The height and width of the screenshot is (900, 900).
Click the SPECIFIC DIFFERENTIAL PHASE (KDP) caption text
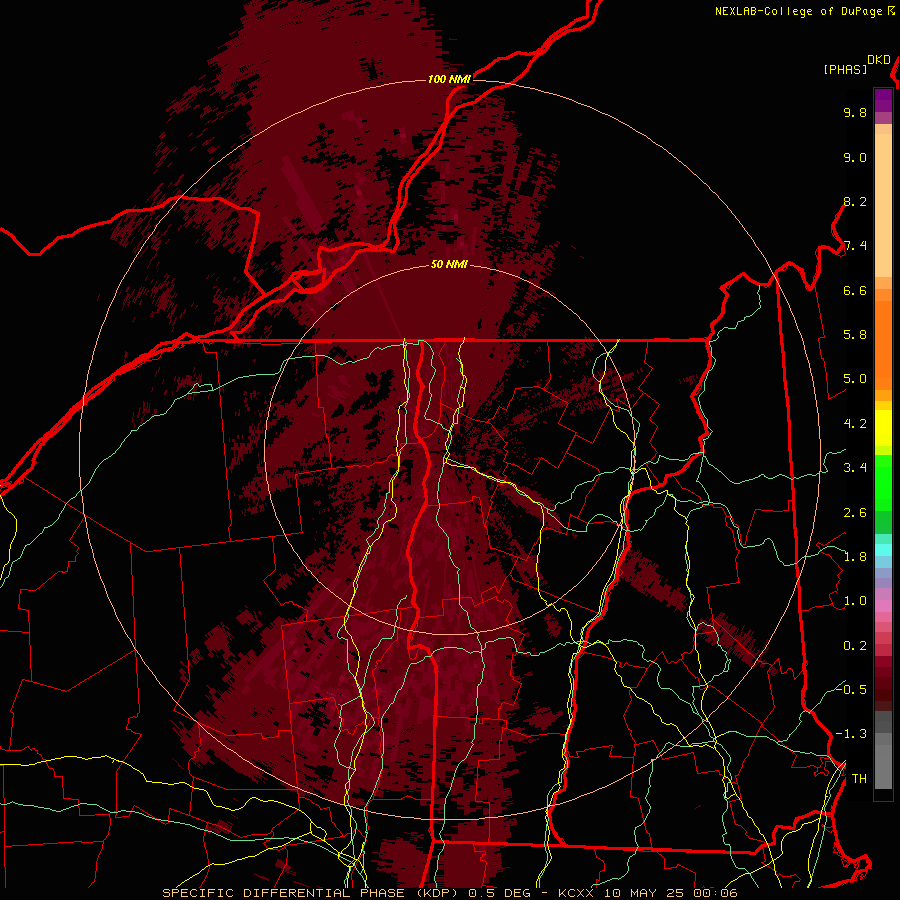pyautogui.click(x=311, y=893)
